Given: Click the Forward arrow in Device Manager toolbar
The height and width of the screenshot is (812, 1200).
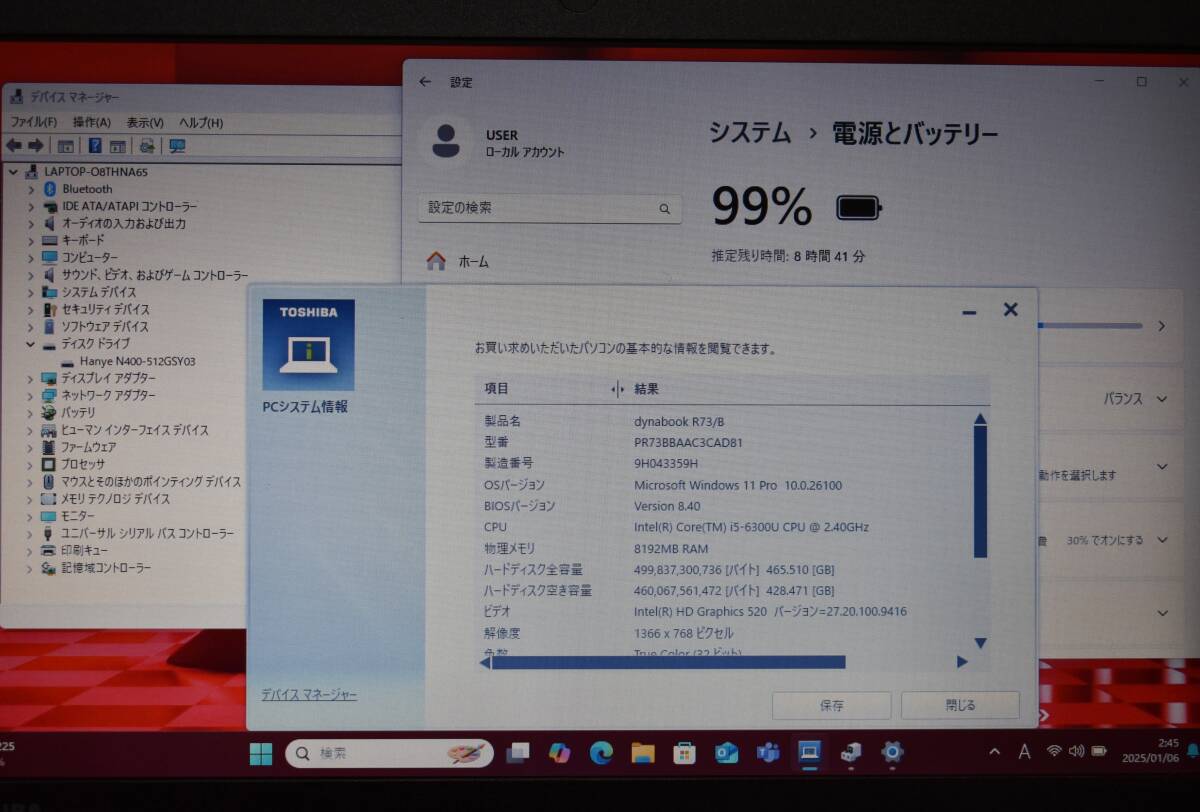Looking at the screenshot, I should coord(35,146).
